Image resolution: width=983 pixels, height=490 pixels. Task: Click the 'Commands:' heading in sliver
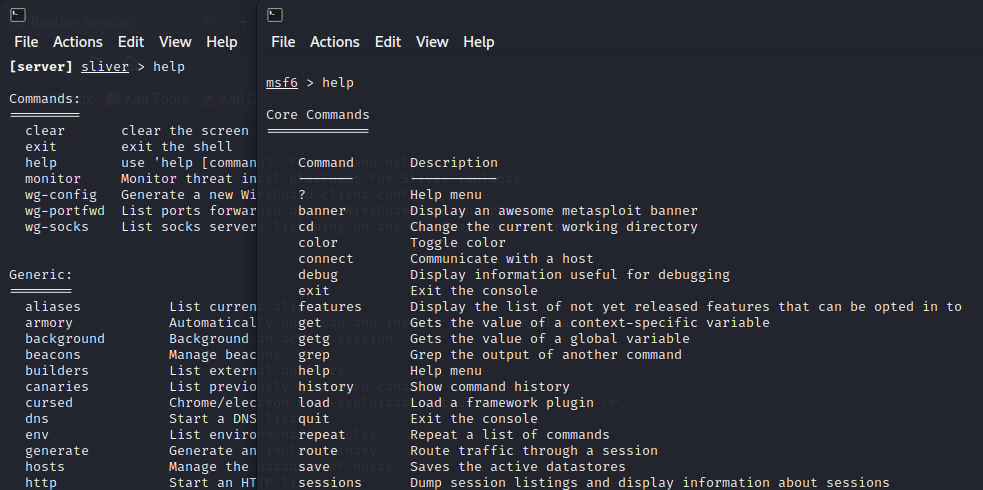(45, 99)
